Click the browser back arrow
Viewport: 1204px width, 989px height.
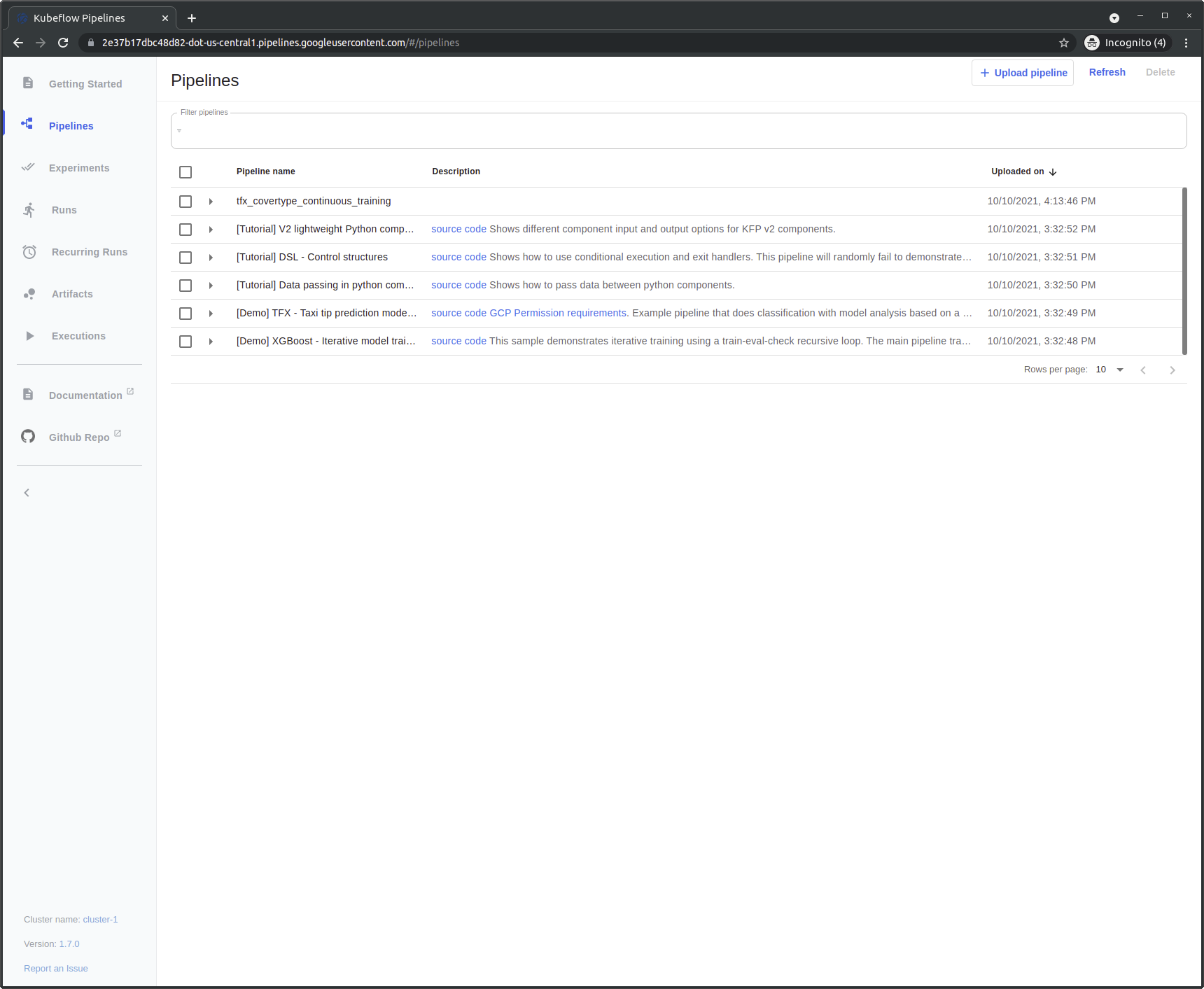(18, 43)
